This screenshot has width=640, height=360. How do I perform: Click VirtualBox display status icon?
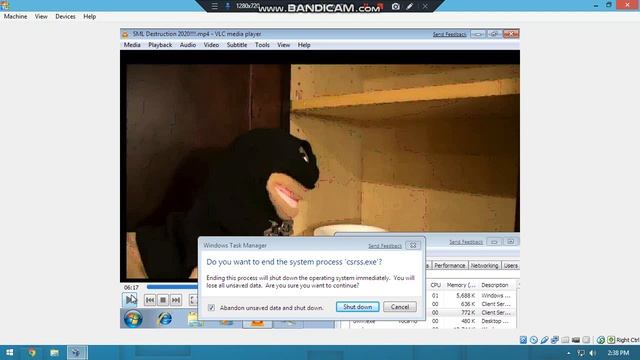coord(576,340)
